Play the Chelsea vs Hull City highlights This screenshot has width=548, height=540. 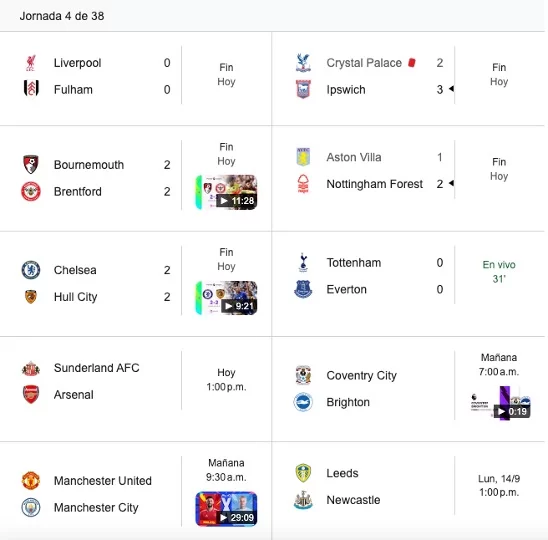coord(226,298)
